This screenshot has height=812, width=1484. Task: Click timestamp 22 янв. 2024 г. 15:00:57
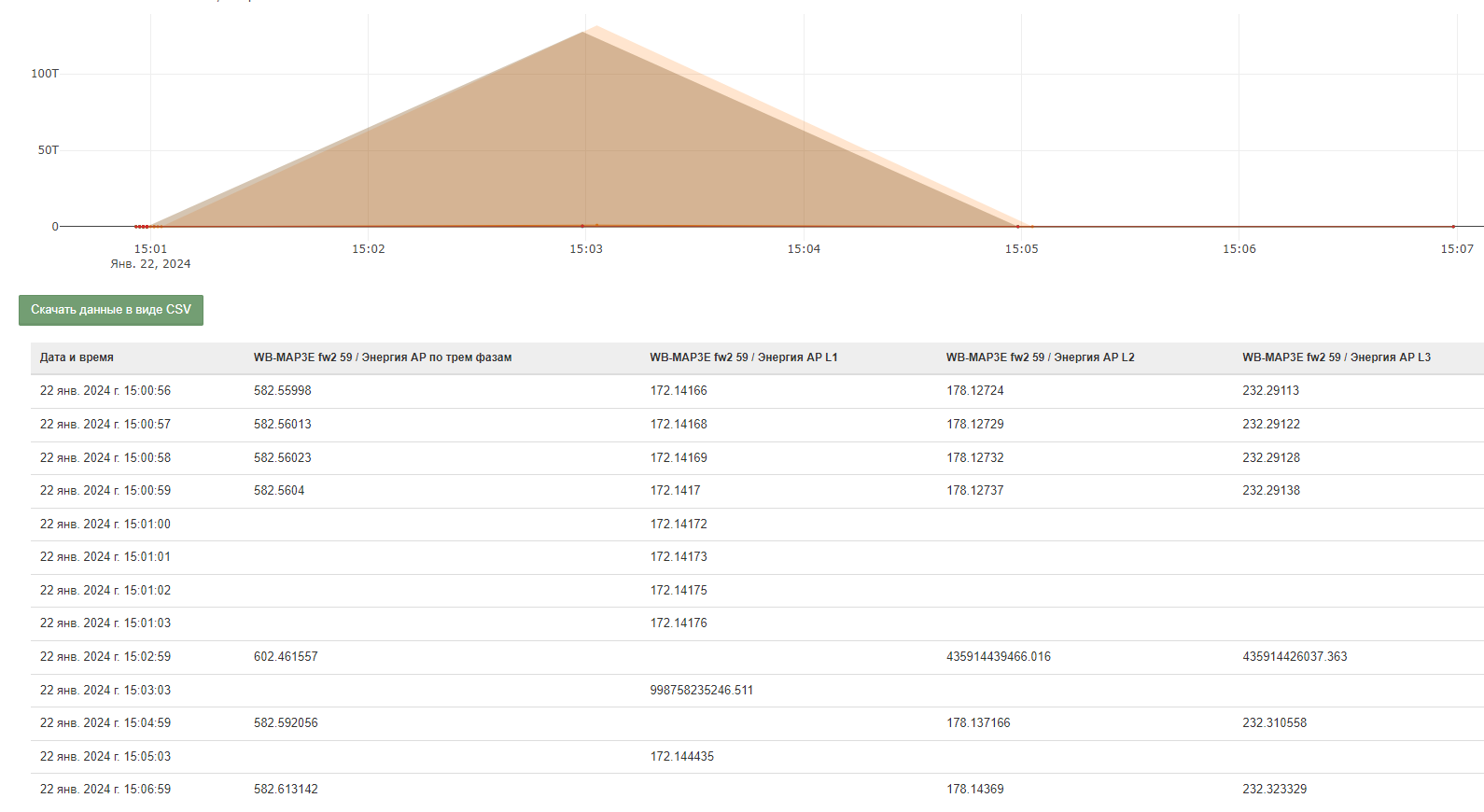pos(105,425)
